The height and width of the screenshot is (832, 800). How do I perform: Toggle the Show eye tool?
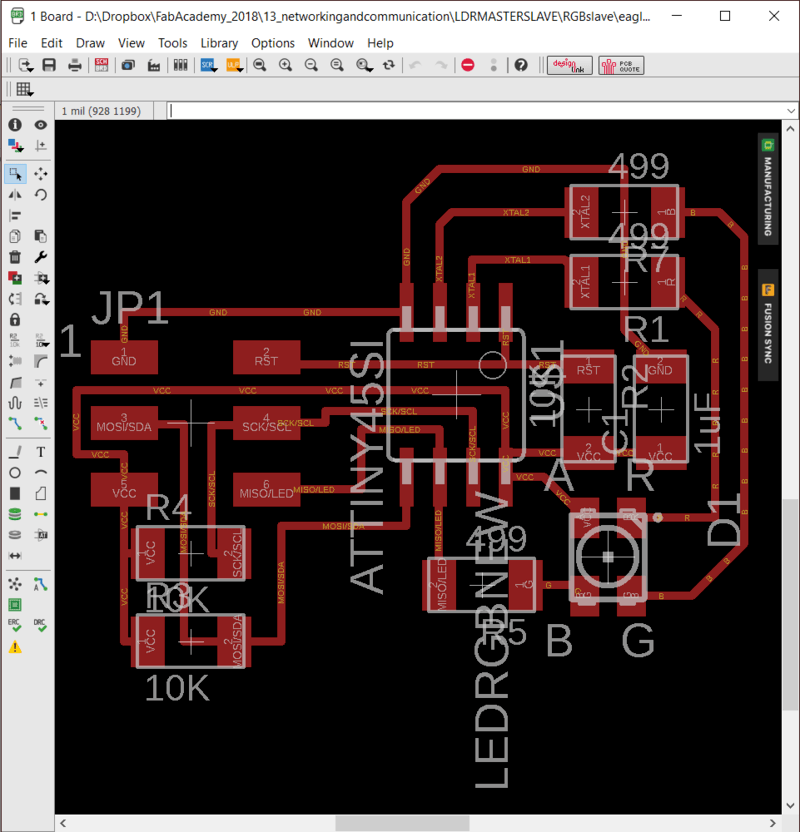[x=41, y=125]
